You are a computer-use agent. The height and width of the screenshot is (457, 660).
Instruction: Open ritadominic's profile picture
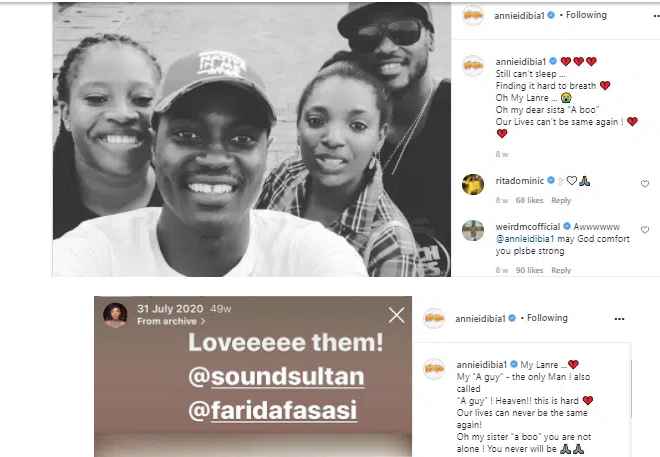point(473,184)
